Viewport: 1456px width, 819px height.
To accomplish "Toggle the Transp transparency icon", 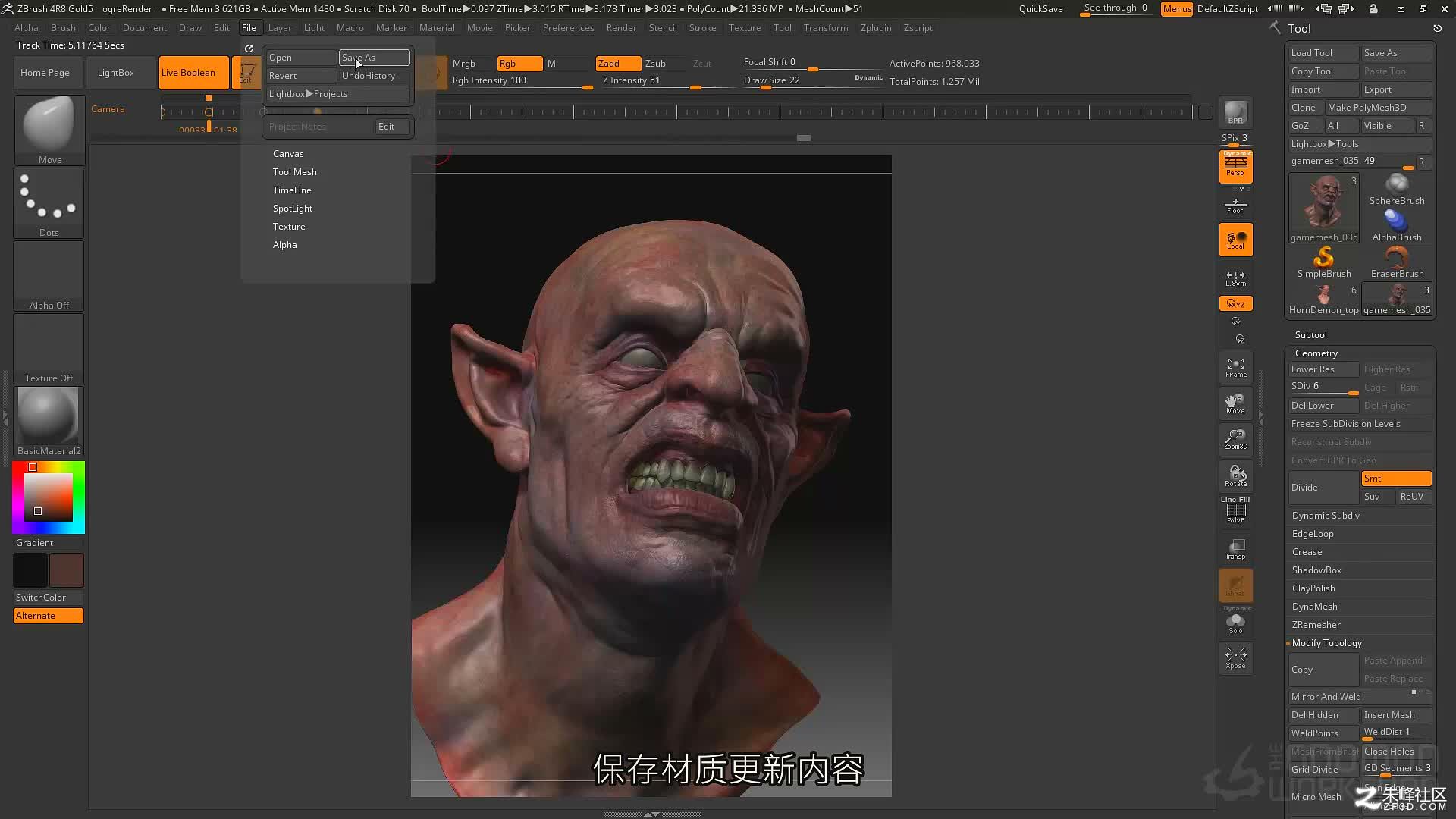I will tap(1235, 549).
